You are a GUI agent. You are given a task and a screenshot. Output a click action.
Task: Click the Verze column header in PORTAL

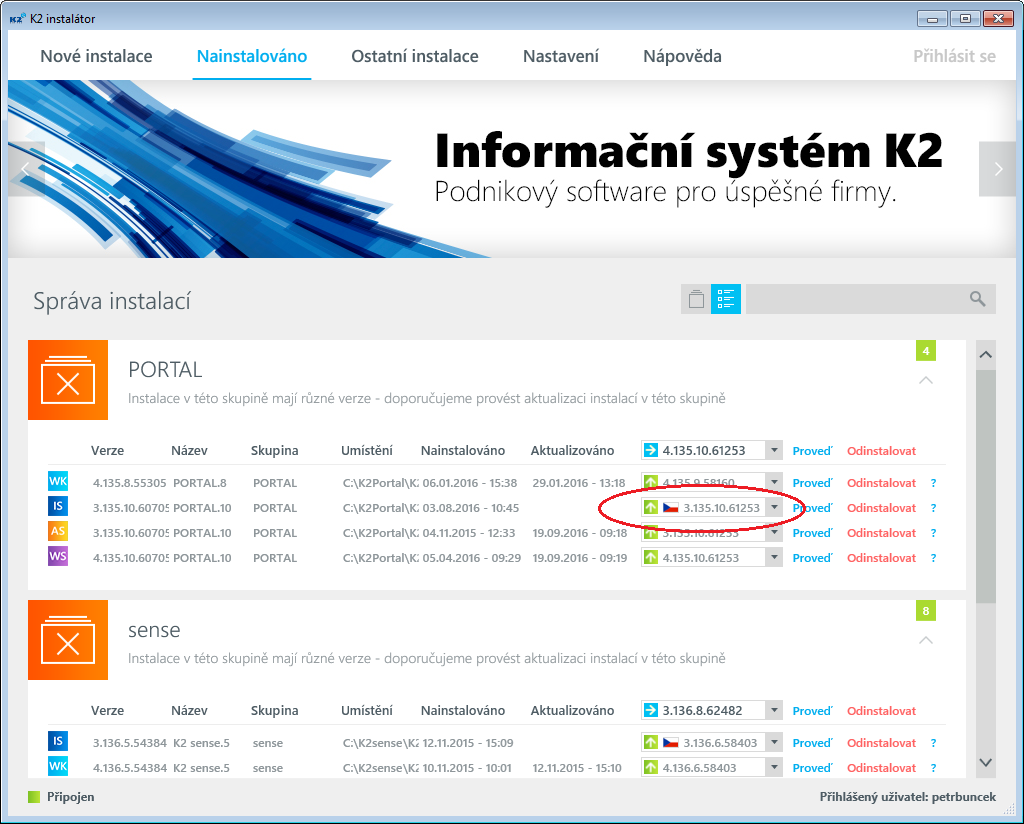tap(107, 451)
